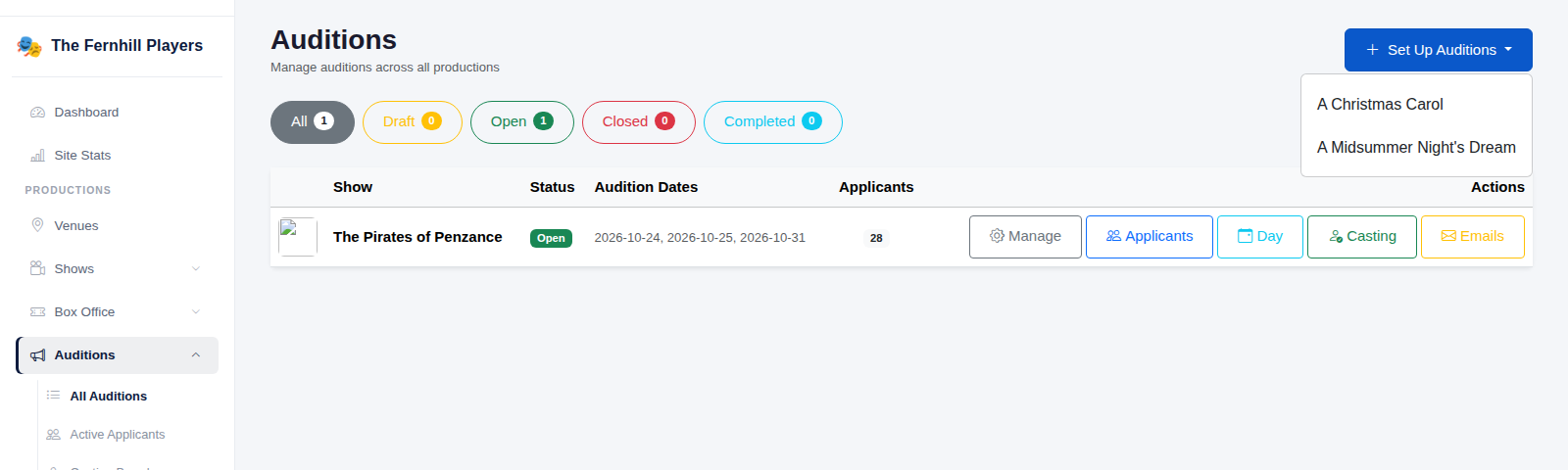The image size is (1568, 470).
Task: Click the Show column header
Action: (x=353, y=187)
